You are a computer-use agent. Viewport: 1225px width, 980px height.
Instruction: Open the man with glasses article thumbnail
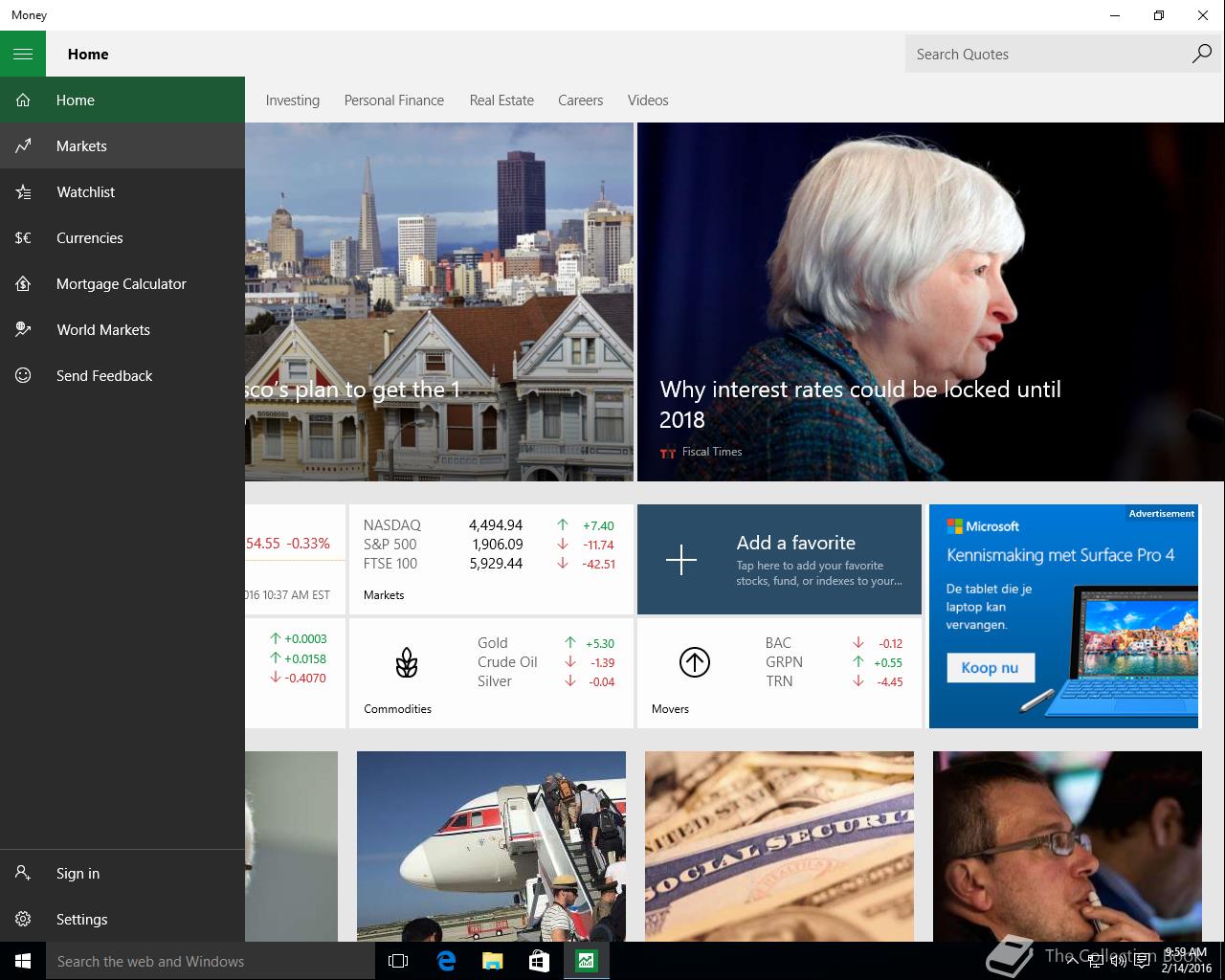pos(1067,846)
